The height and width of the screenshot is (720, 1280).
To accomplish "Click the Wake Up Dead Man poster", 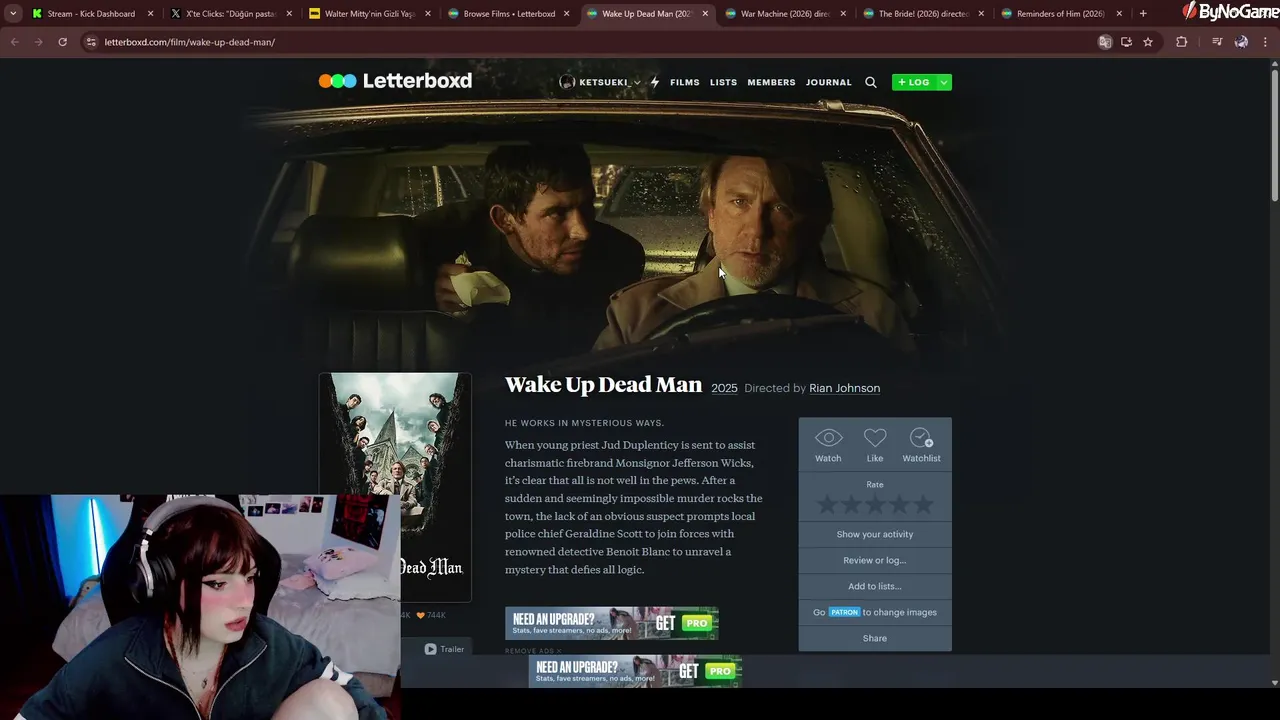I will pos(395,487).
